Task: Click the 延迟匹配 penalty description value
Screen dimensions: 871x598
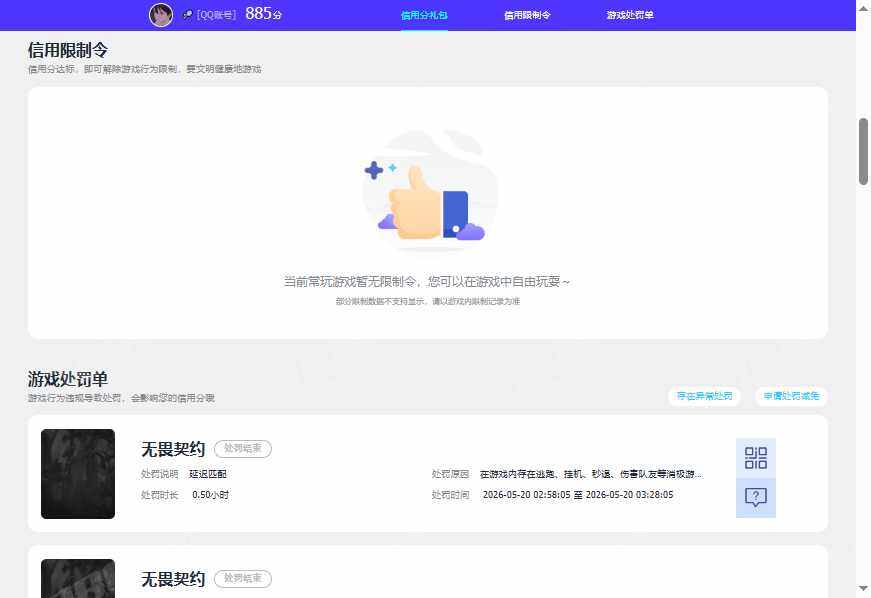Action: click(x=208, y=474)
